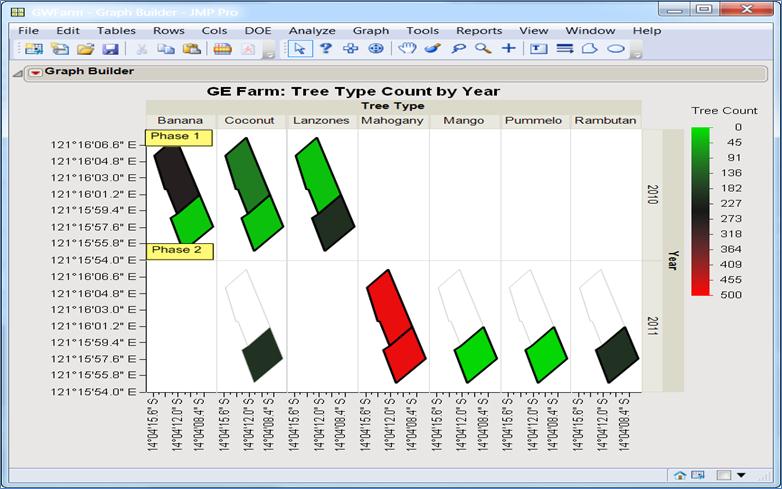The image size is (782, 489).
Task: Click the Phase 2 yellow annotation label
Action: 180,251
